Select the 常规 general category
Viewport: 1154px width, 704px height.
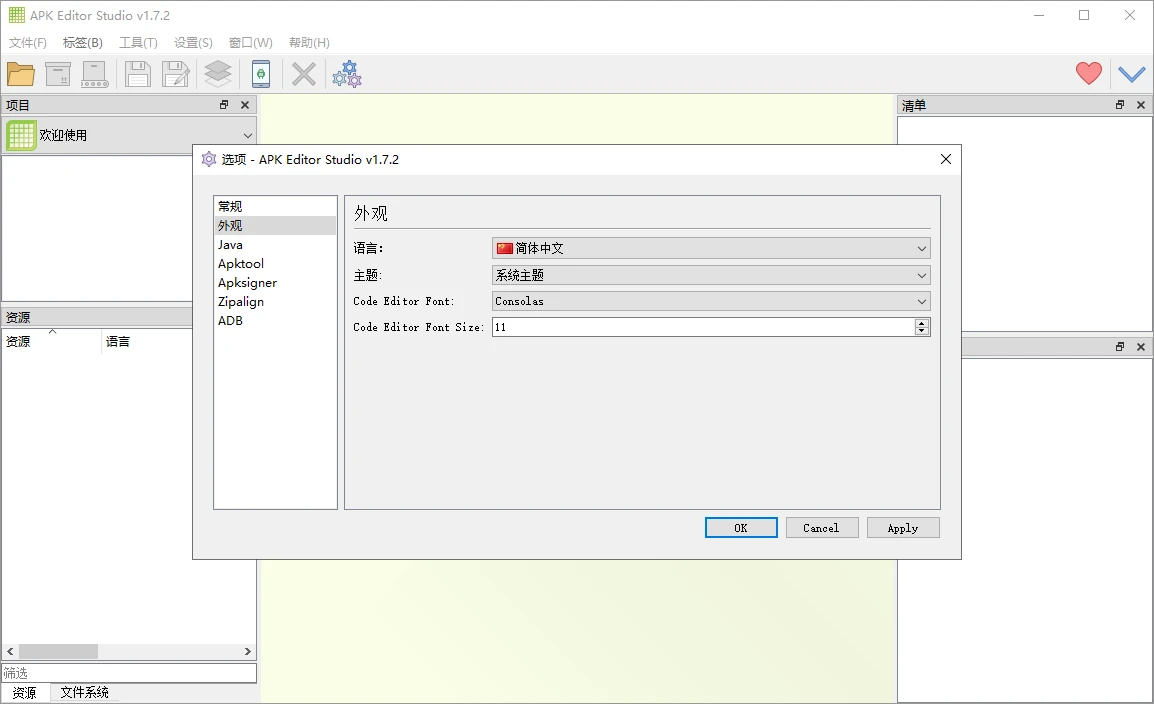[x=230, y=206]
